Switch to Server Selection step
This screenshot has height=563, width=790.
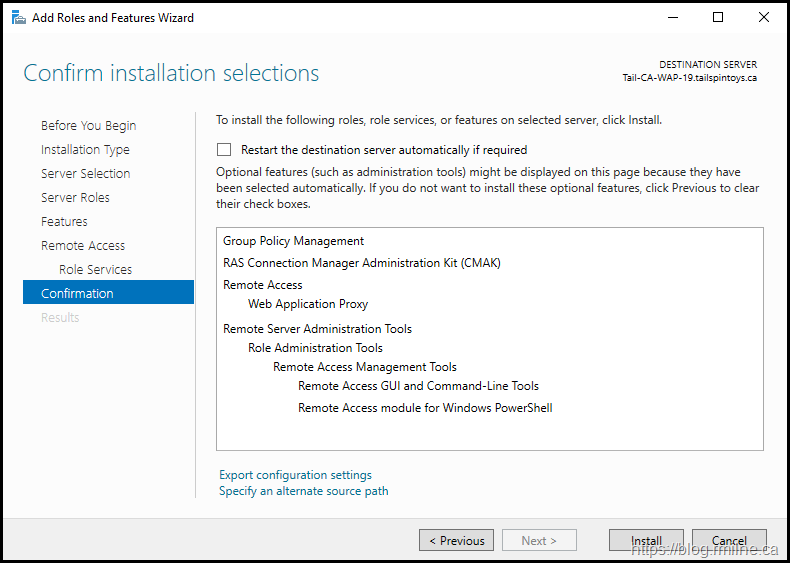pos(85,174)
